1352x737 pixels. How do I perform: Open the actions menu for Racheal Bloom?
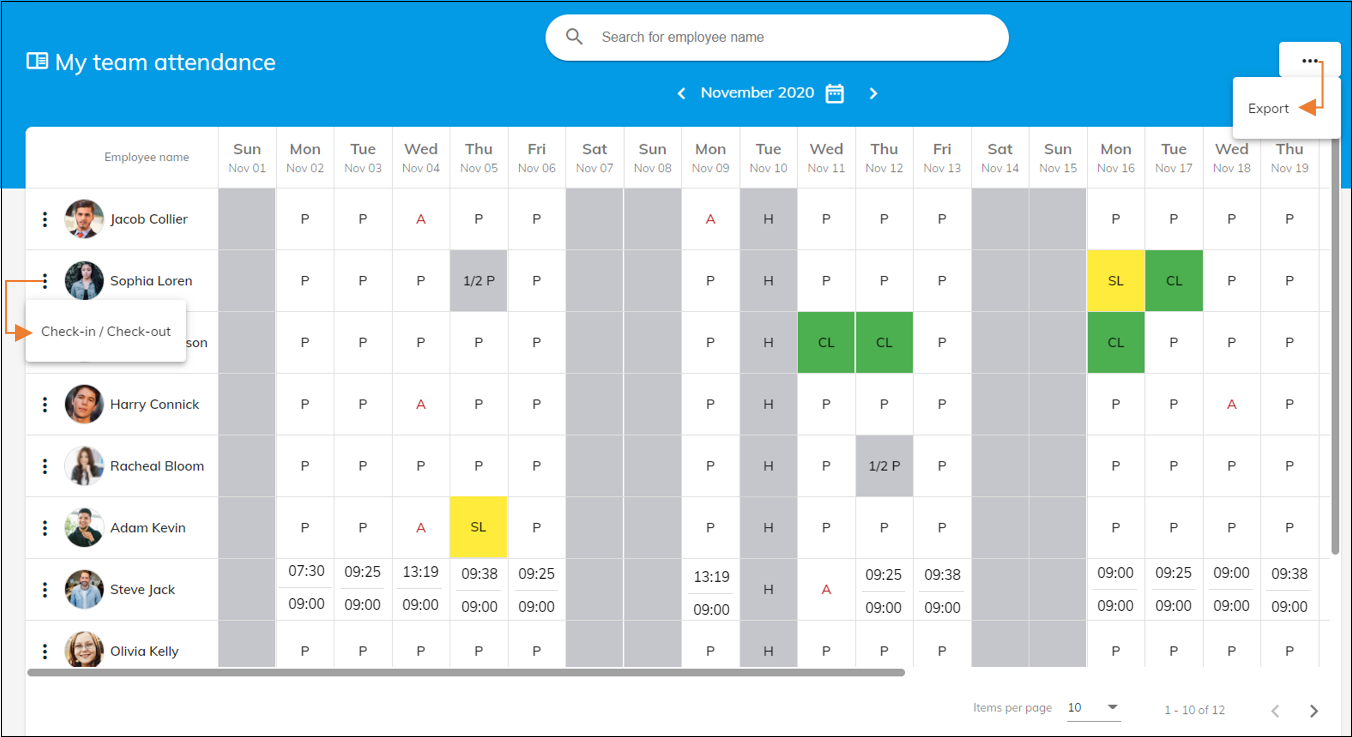click(44, 466)
